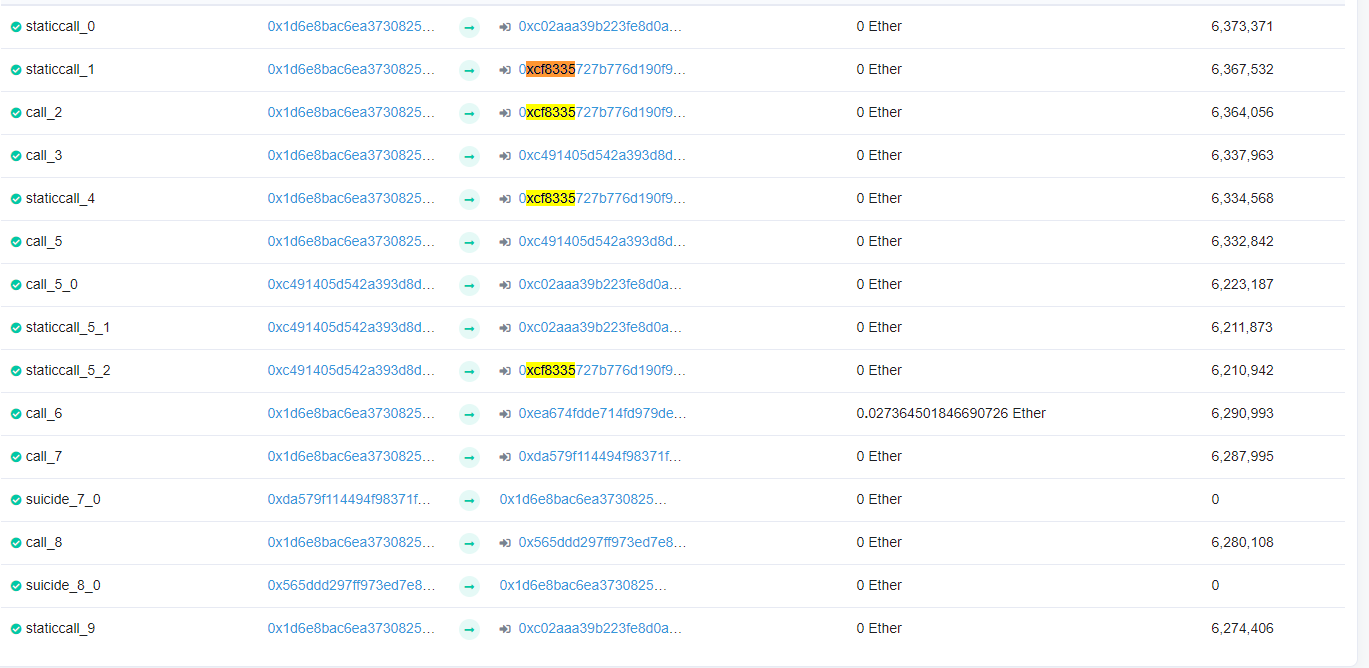
Task: Open the destination 0xc02aaa39b223 in staticcall_5_1 row
Action: 600,328
